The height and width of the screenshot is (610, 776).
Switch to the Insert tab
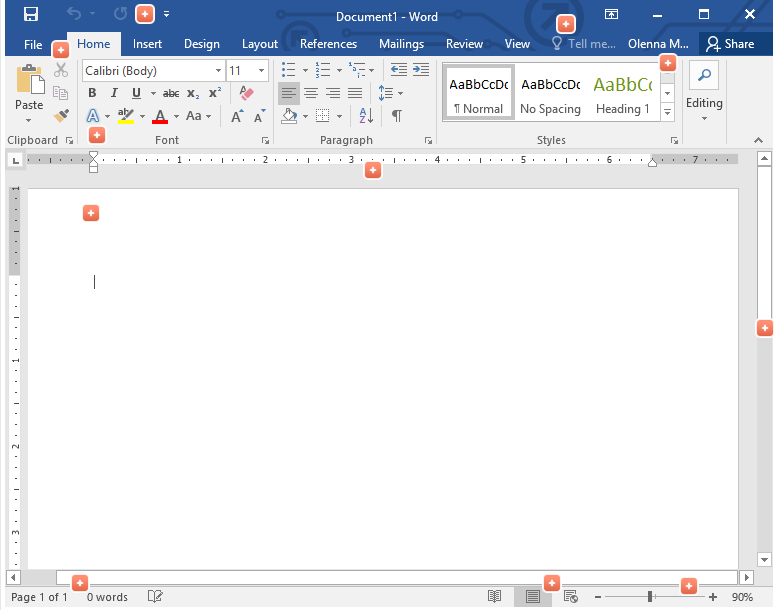click(x=147, y=44)
